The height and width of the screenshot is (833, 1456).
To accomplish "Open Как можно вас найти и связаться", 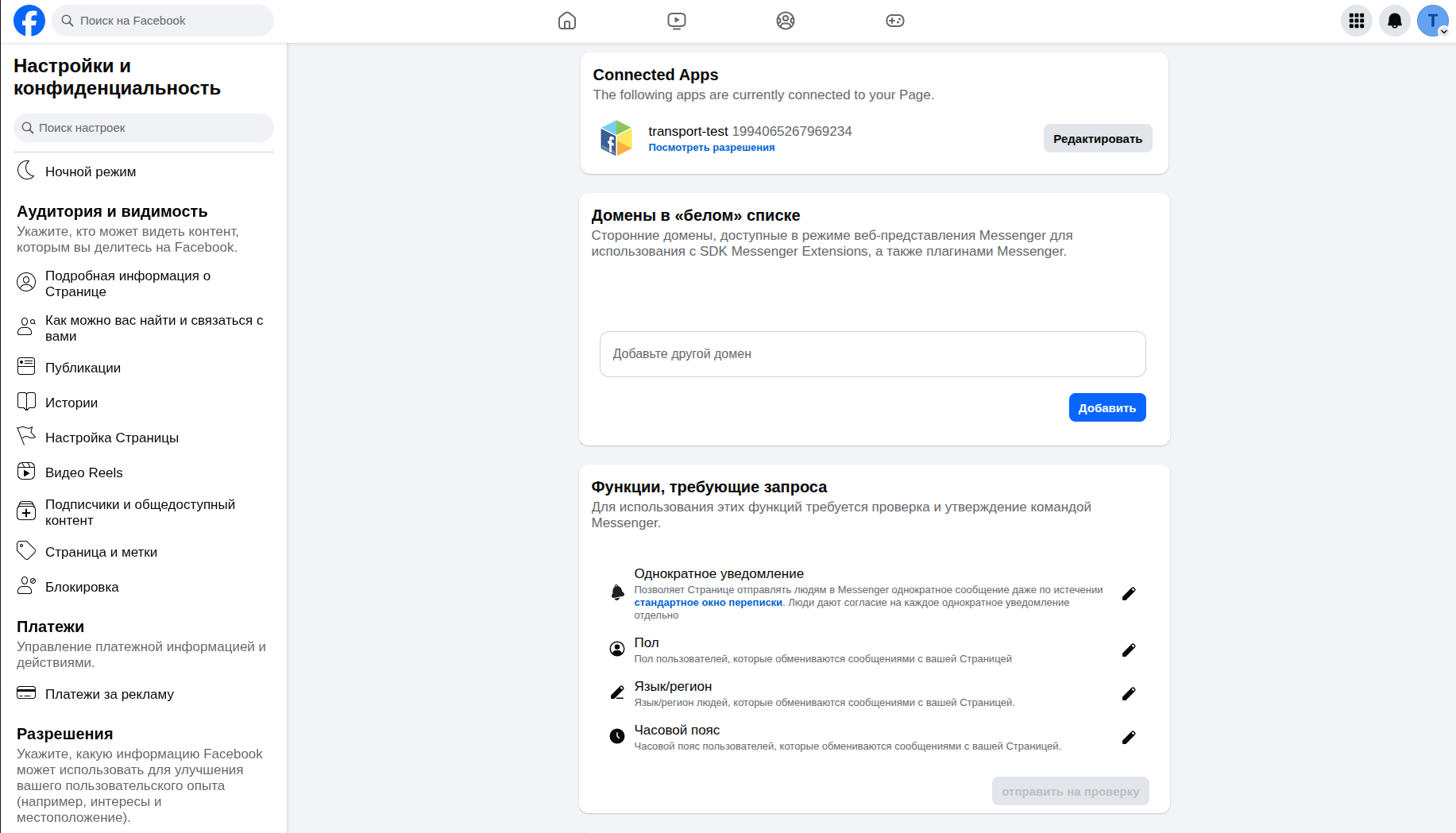I will (x=144, y=328).
